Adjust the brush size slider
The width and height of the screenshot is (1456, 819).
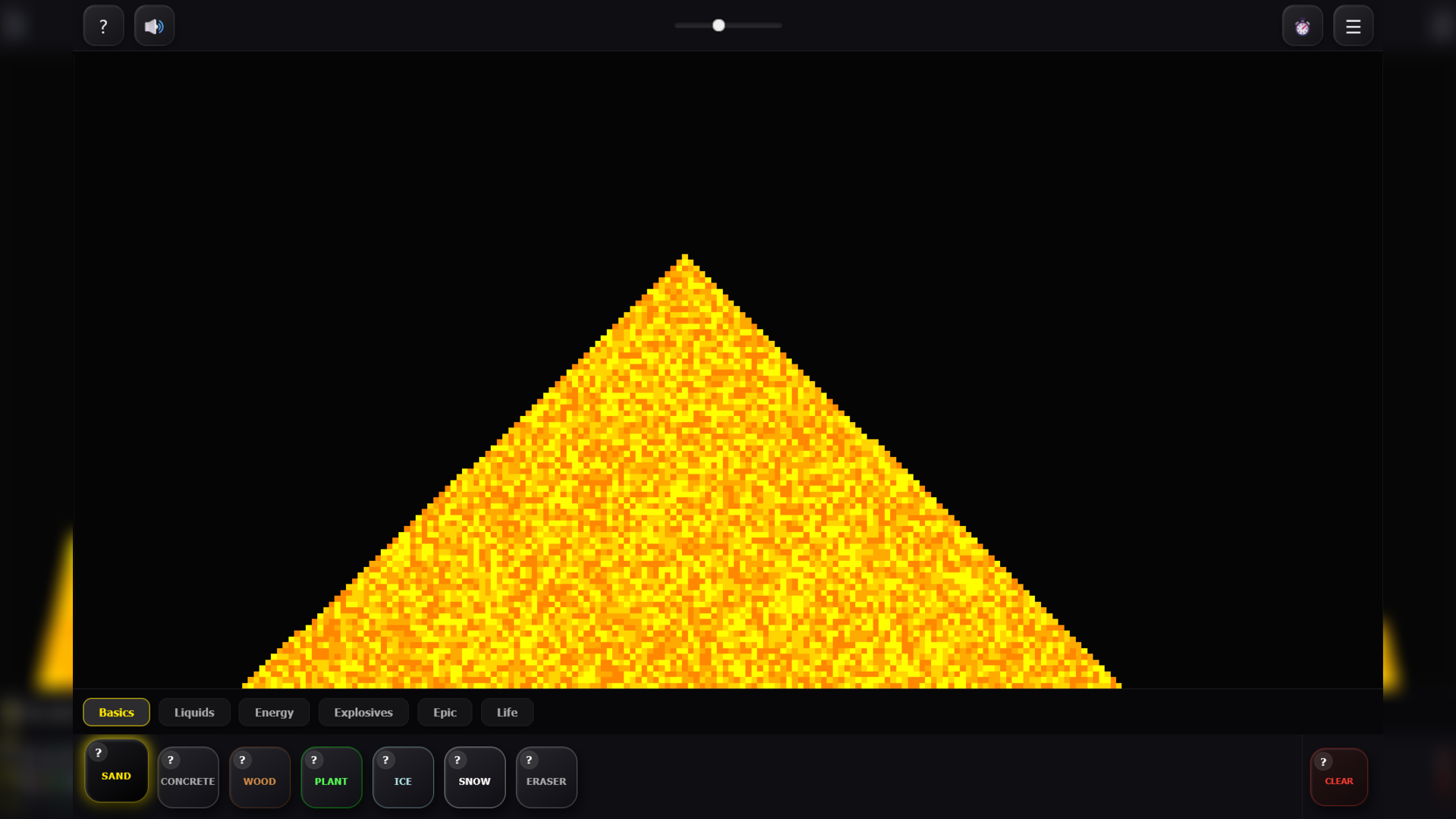click(718, 25)
